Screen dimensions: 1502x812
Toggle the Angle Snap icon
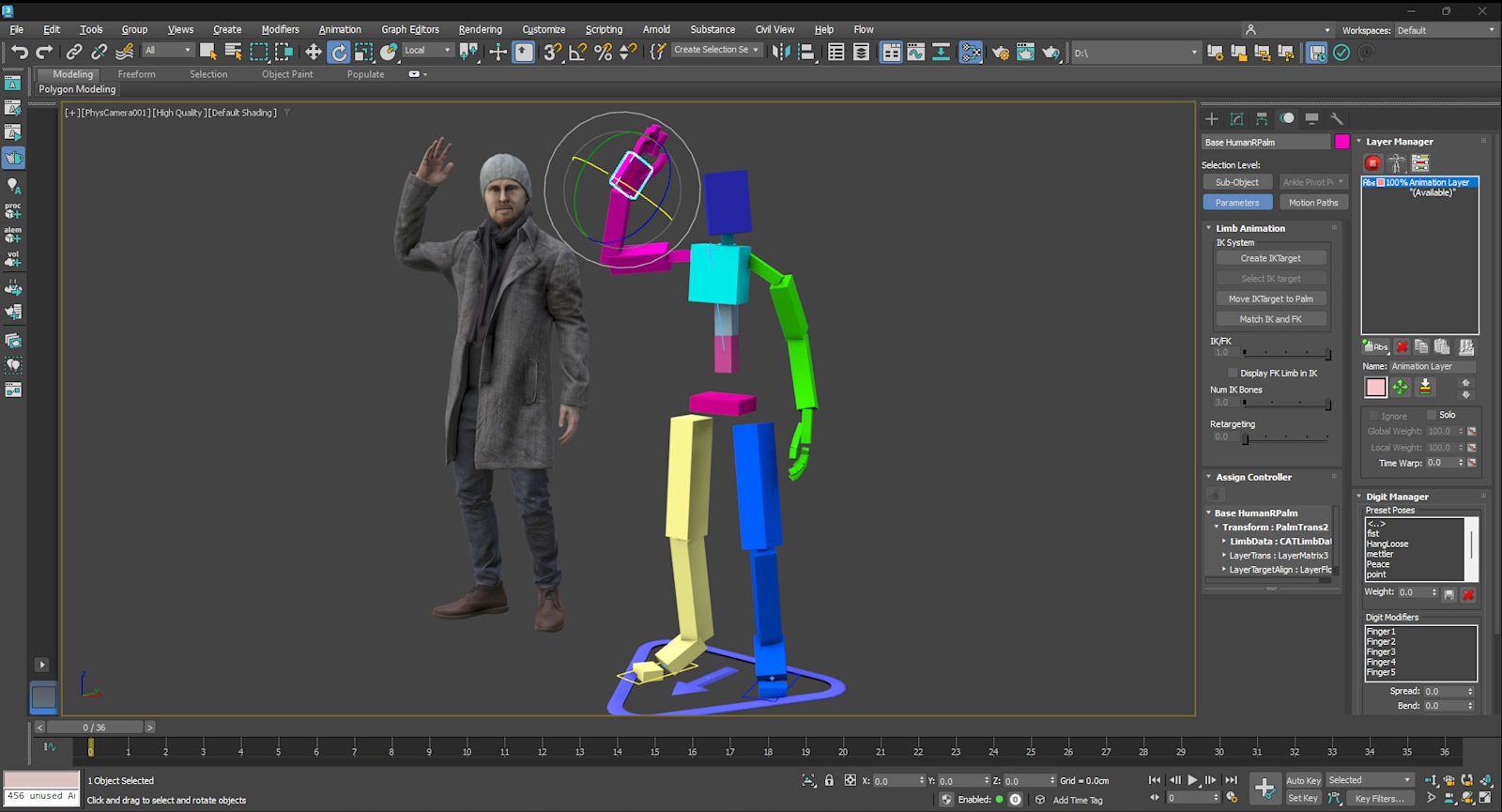click(x=578, y=53)
